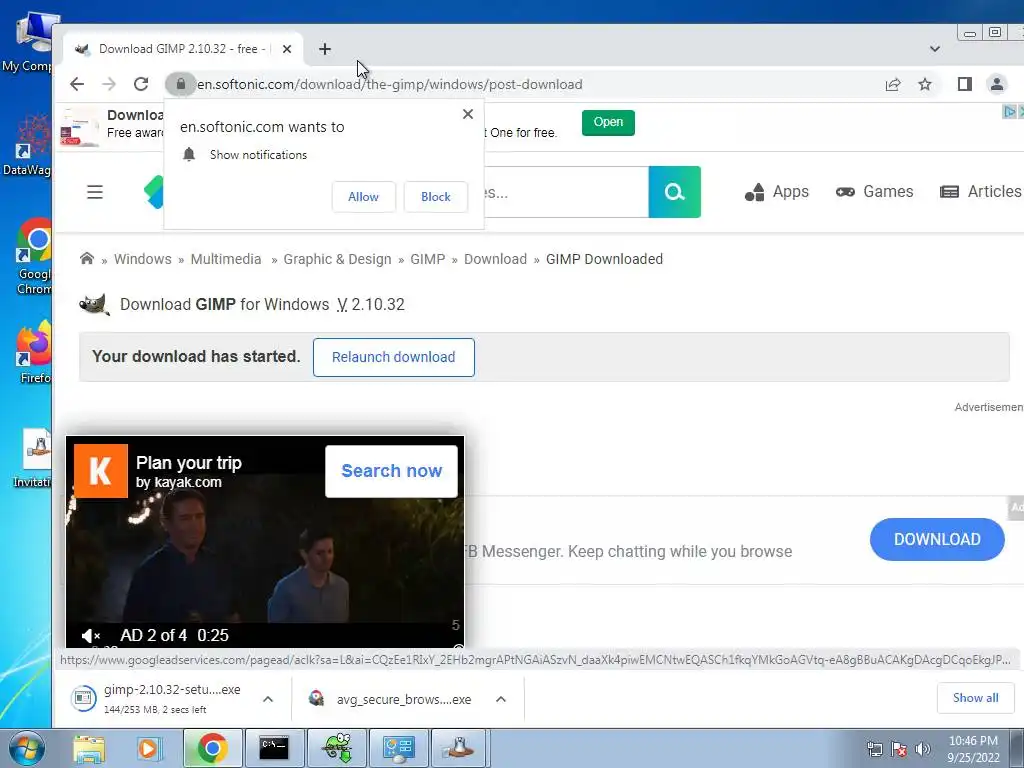This screenshot has height=768, width=1024.
Task: Click Search now in Kayak ad
Action: coord(391,471)
